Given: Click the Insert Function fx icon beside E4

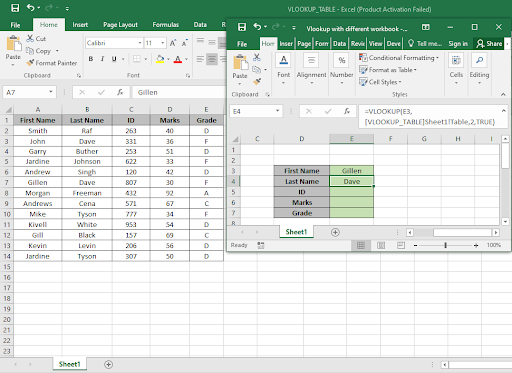Looking at the screenshot, I should tap(347, 111).
